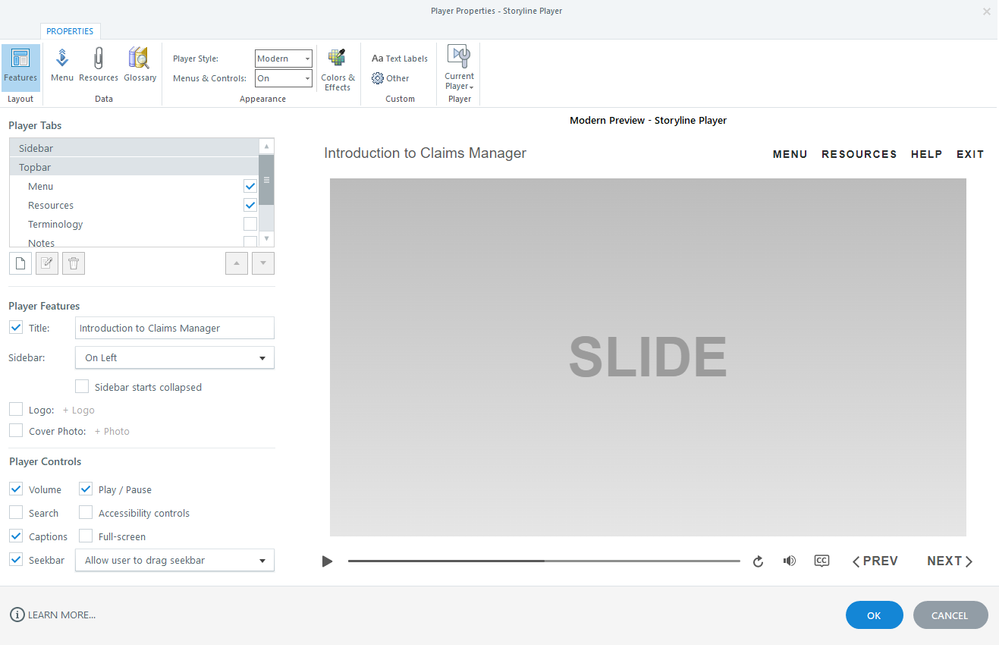Click the OK button

click(874, 615)
